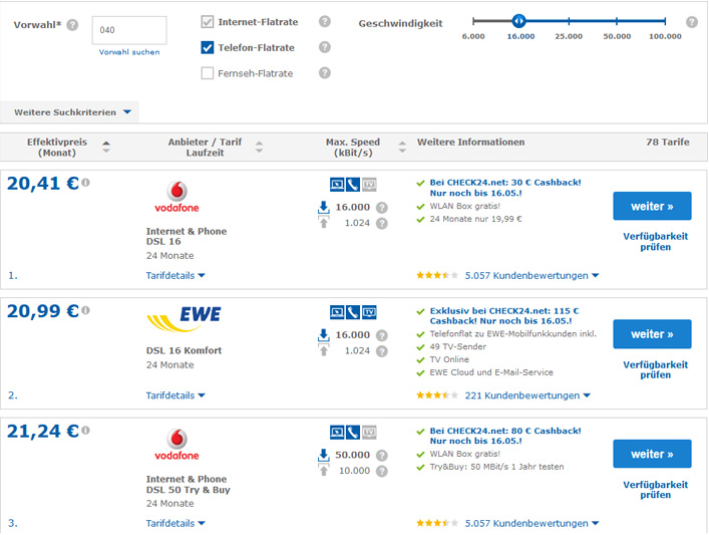Expand Tarifdetails for Vodafone DSL 16

point(175,274)
